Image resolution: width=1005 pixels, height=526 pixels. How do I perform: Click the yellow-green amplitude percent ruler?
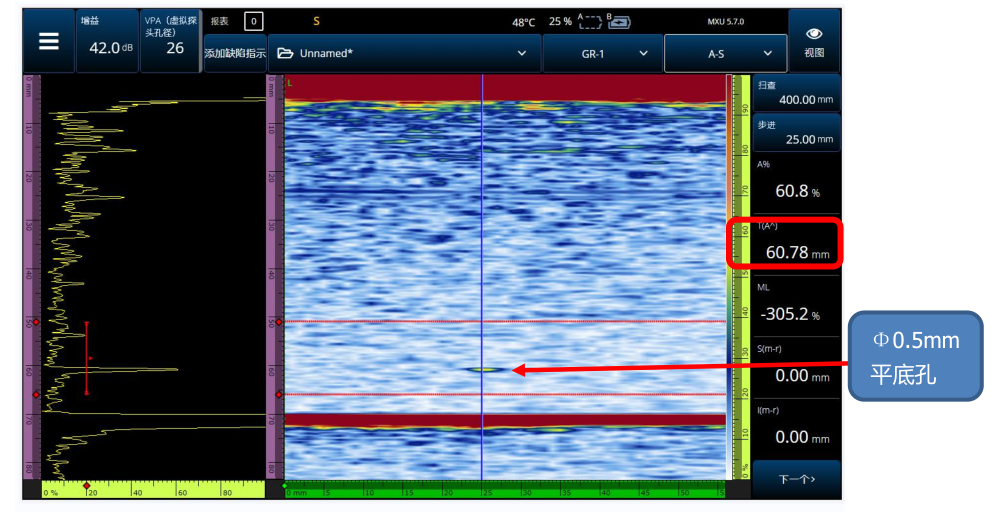coord(153,490)
